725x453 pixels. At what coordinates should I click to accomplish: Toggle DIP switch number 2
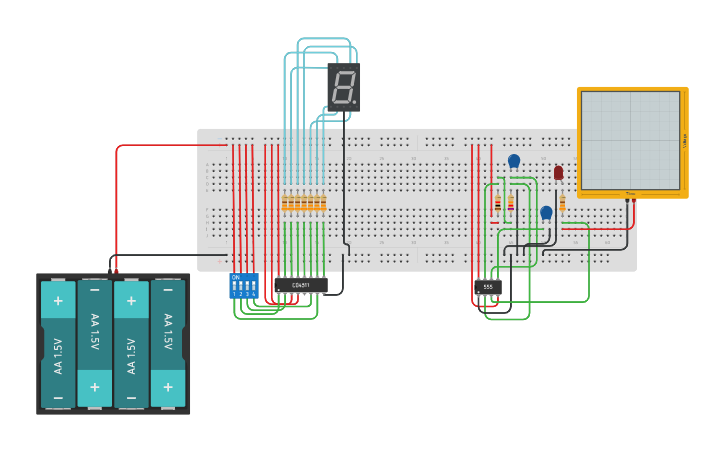[x=240, y=286]
